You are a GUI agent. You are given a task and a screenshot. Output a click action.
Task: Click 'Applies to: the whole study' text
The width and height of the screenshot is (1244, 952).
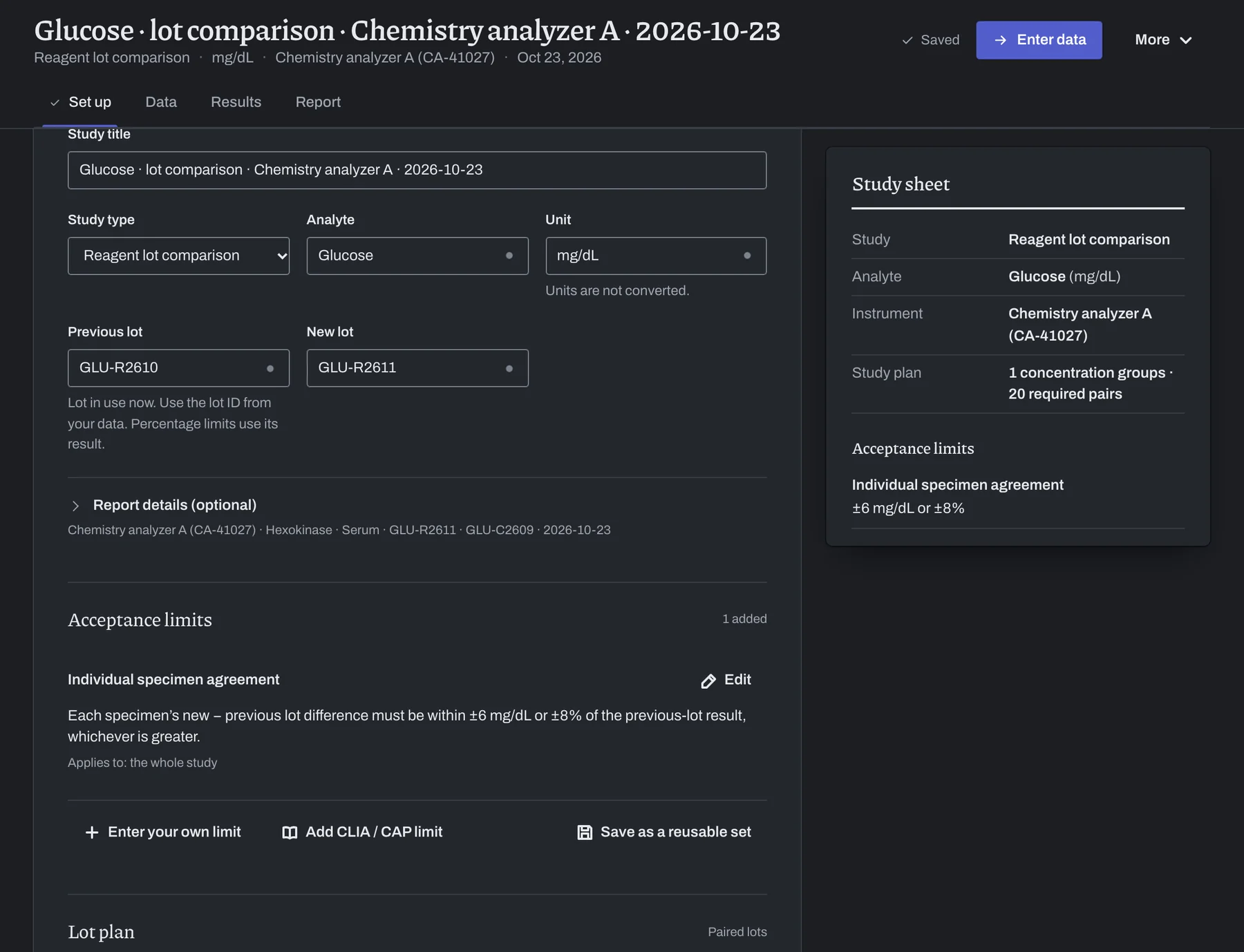point(142,763)
